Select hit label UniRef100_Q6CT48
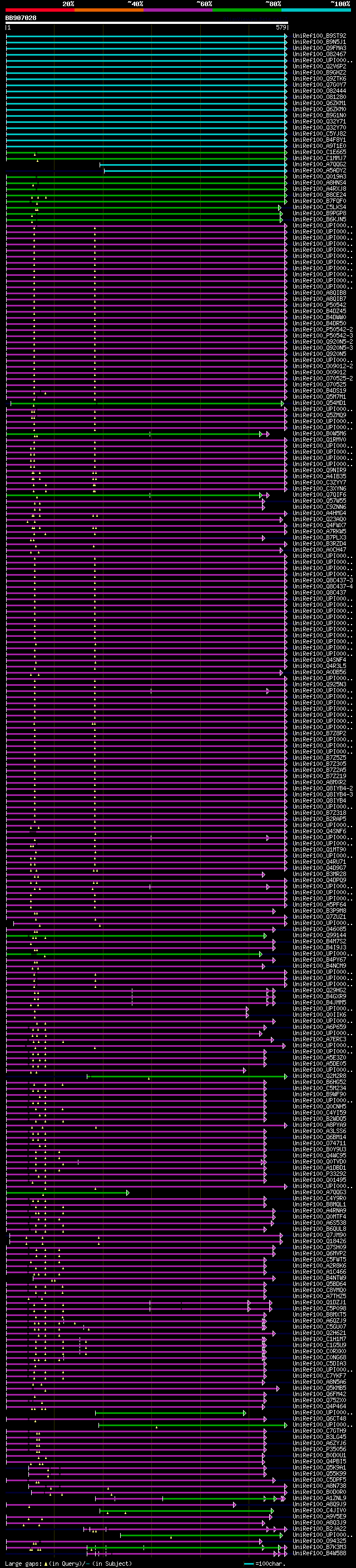Image resolution: width=356 pixels, height=1568 pixels. (319, 1418)
